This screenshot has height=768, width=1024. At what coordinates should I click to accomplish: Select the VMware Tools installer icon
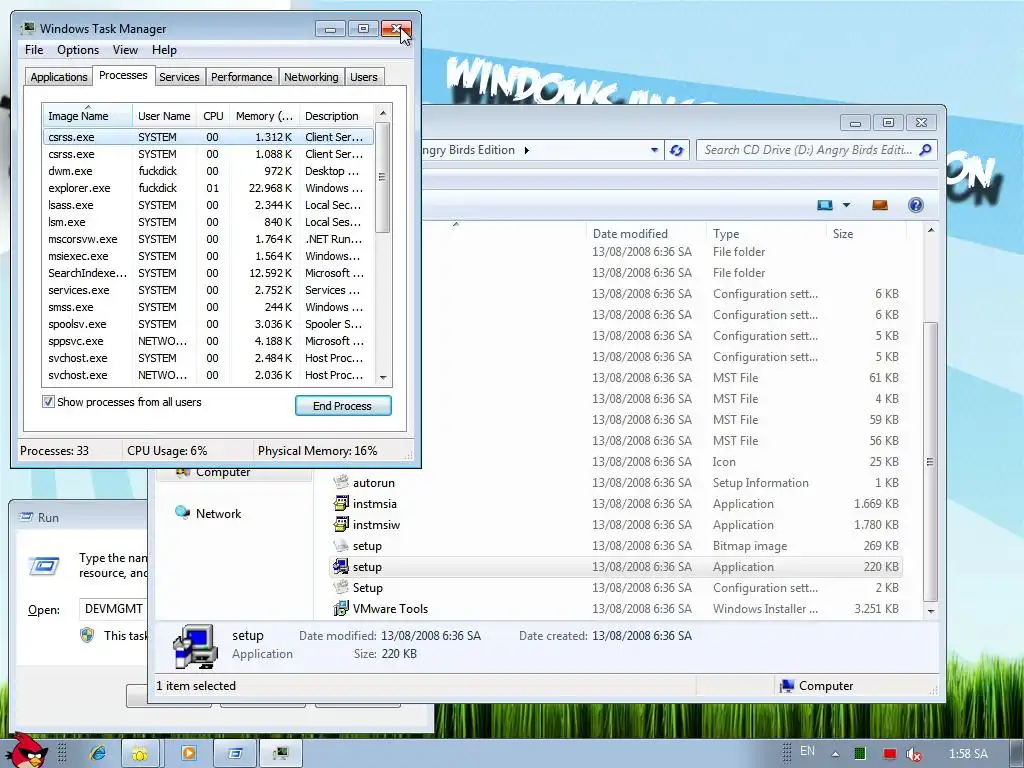pyautogui.click(x=341, y=608)
